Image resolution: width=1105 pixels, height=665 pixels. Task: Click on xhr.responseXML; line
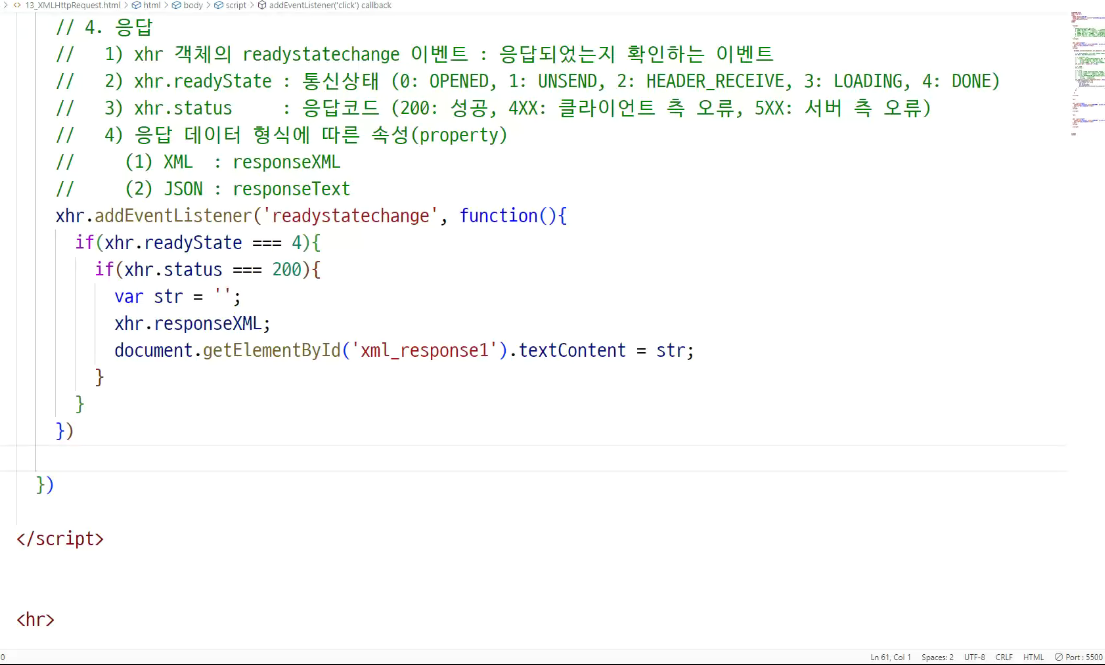(192, 323)
